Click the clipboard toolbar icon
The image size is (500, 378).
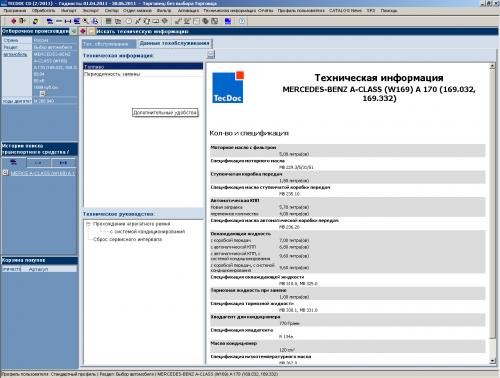(x=147, y=21)
